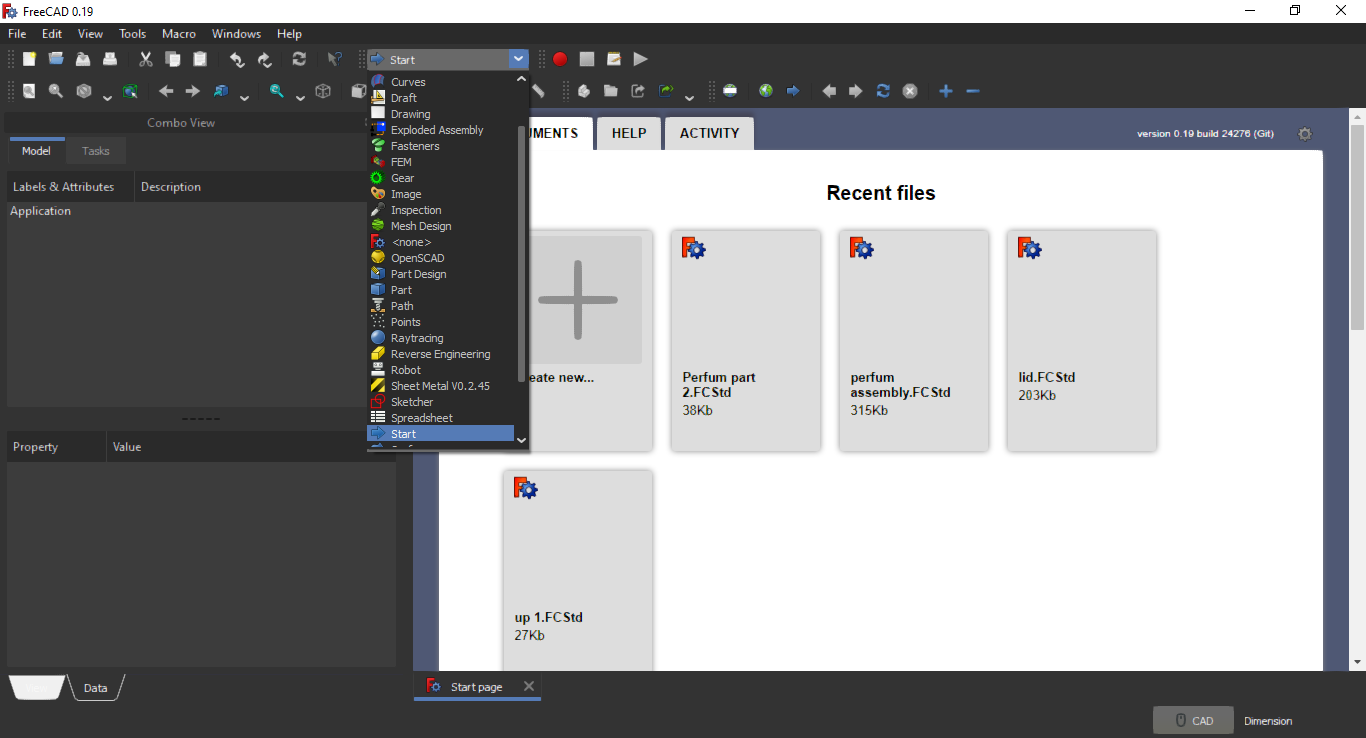This screenshot has height=738, width=1366.
Task: Switch to the Data property tab
Action: click(96, 688)
